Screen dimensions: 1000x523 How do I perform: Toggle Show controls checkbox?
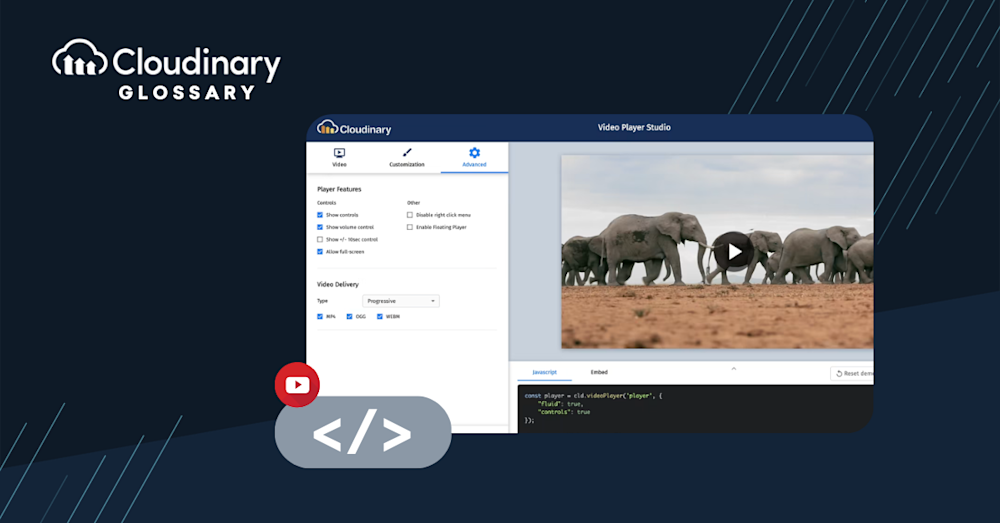pyautogui.click(x=320, y=215)
